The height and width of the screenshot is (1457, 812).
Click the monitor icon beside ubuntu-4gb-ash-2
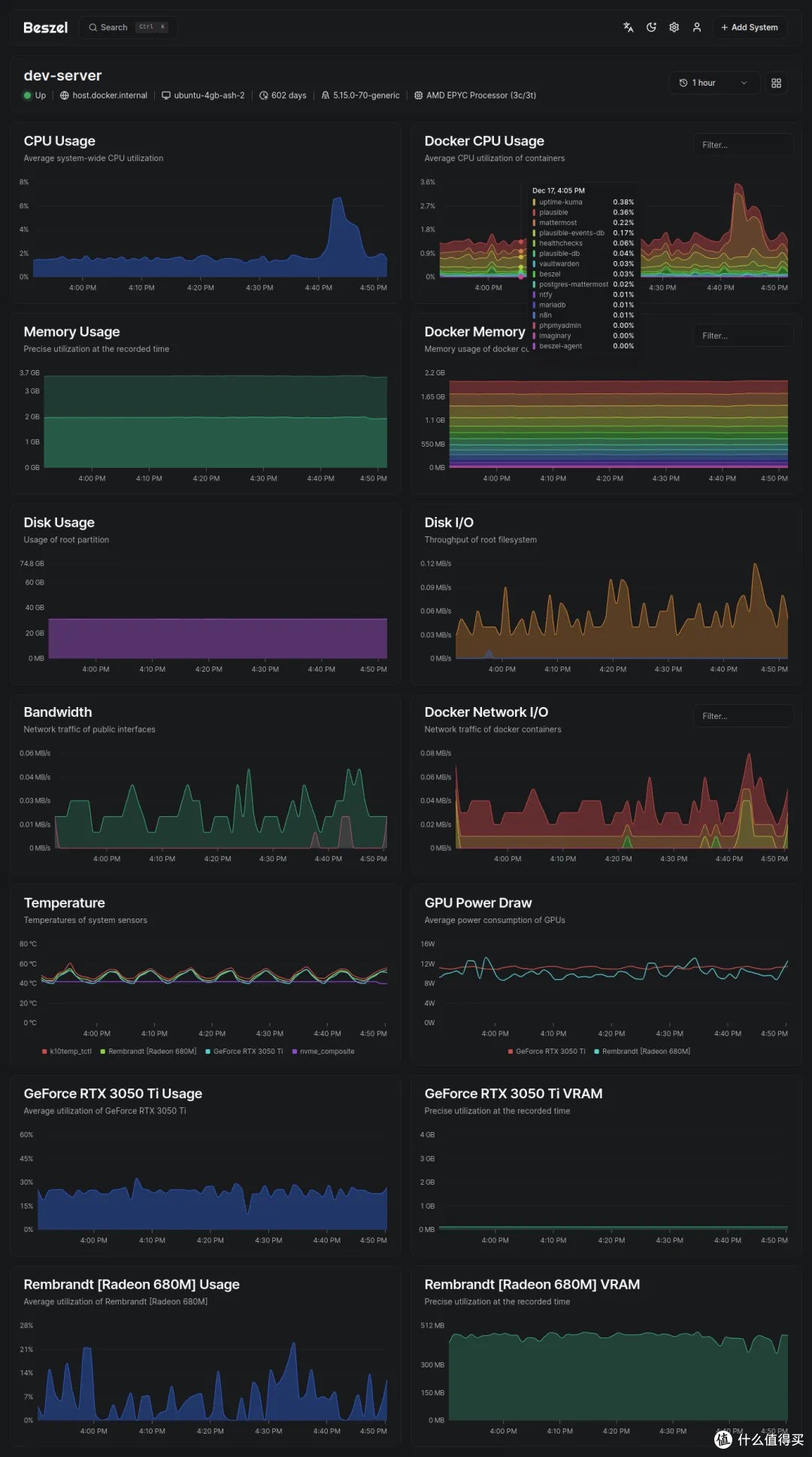click(x=166, y=96)
